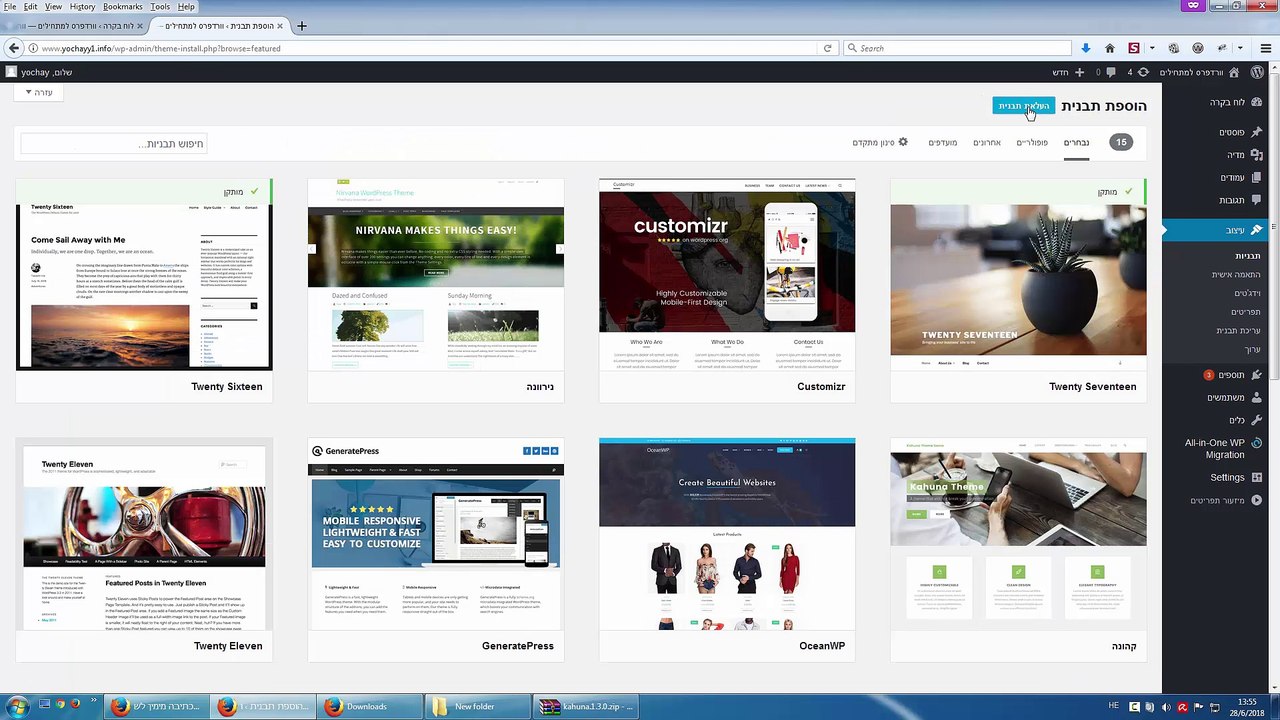The height and width of the screenshot is (720, 1280).
Task: Go to the browser home icon
Action: point(1110,48)
